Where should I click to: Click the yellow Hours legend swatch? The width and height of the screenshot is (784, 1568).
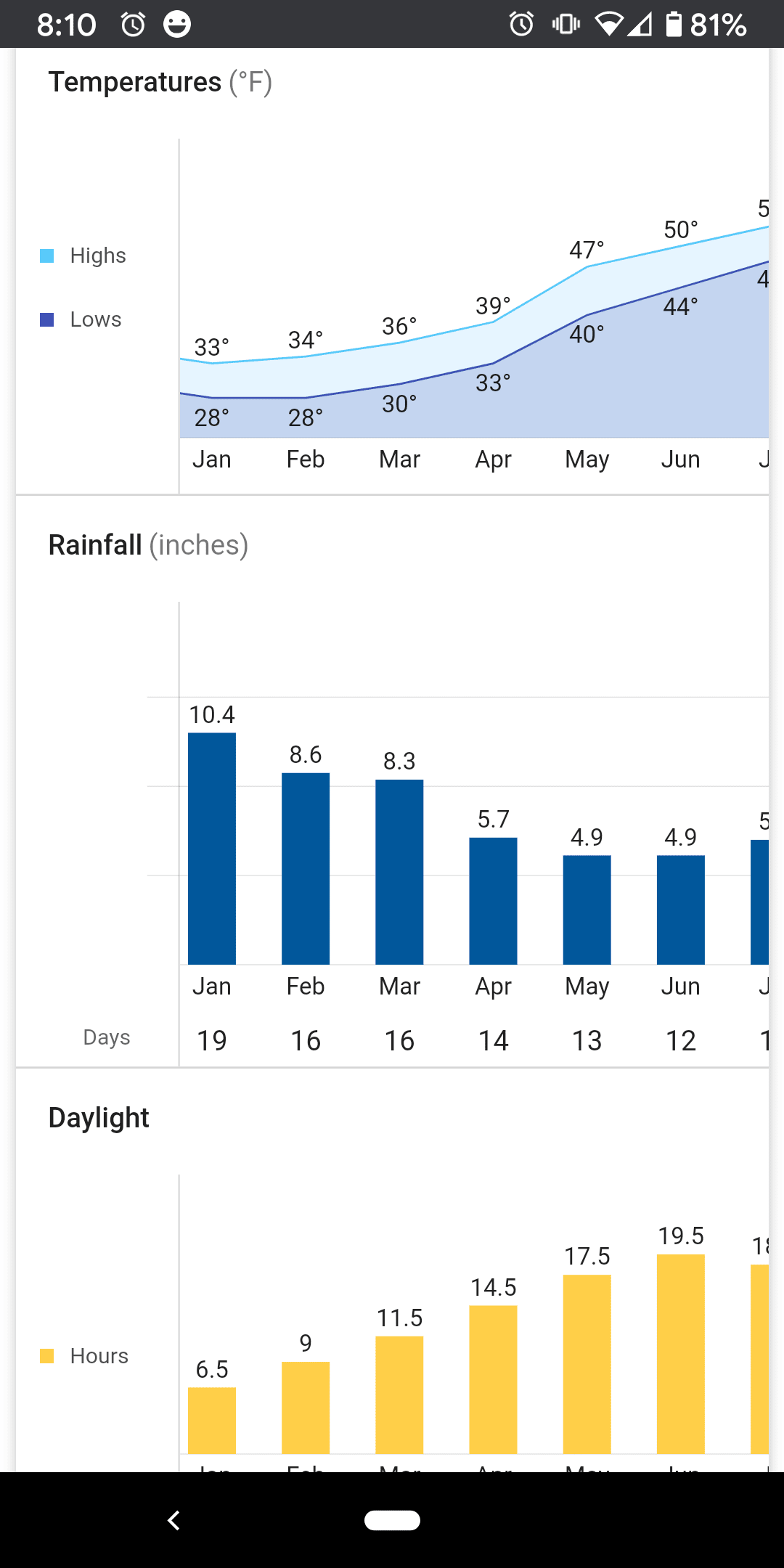click(x=47, y=1356)
